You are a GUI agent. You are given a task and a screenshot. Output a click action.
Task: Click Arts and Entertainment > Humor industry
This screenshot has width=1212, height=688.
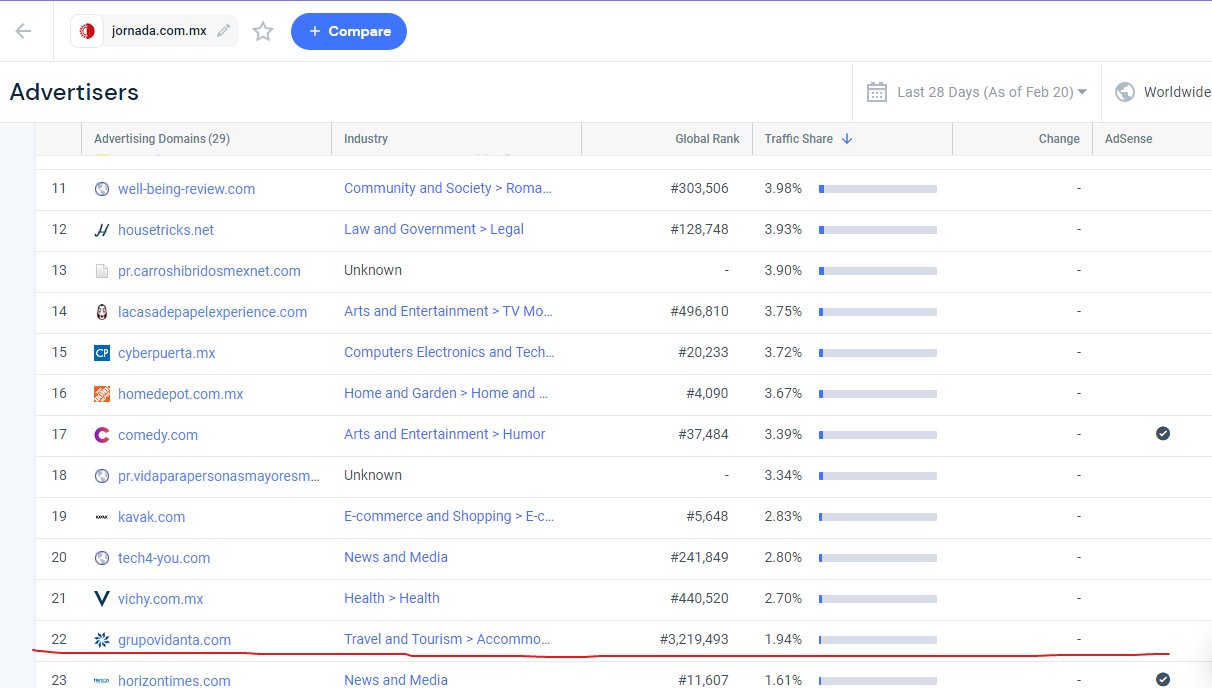point(445,434)
